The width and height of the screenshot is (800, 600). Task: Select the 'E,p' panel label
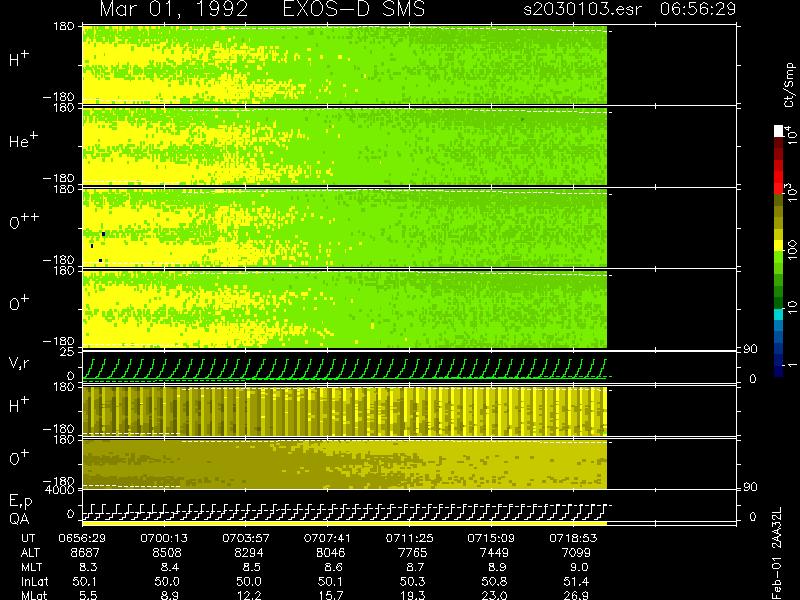pos(20,502)
